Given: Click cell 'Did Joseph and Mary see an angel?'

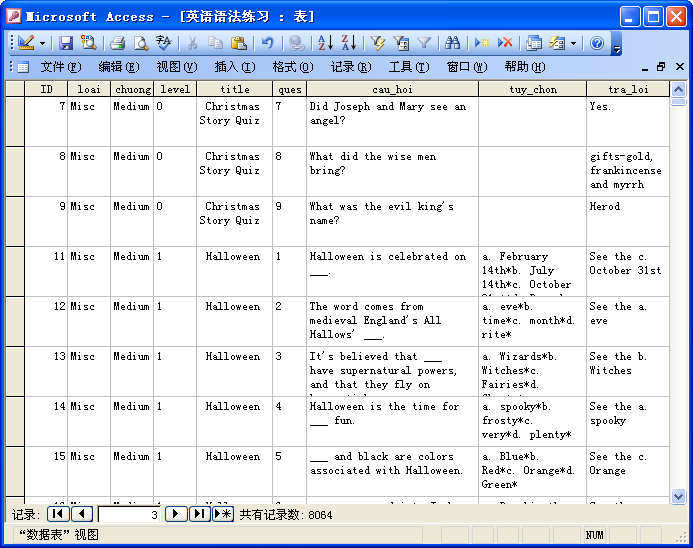Looking at the screenshot, I should [x=392, y=122].
